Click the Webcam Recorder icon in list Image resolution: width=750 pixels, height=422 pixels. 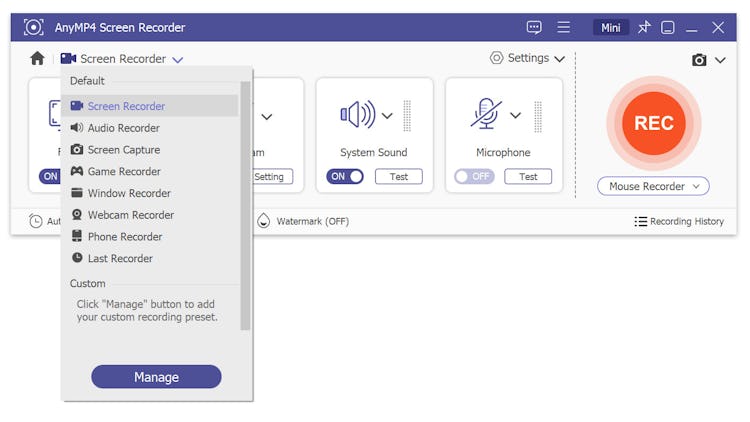77,214
